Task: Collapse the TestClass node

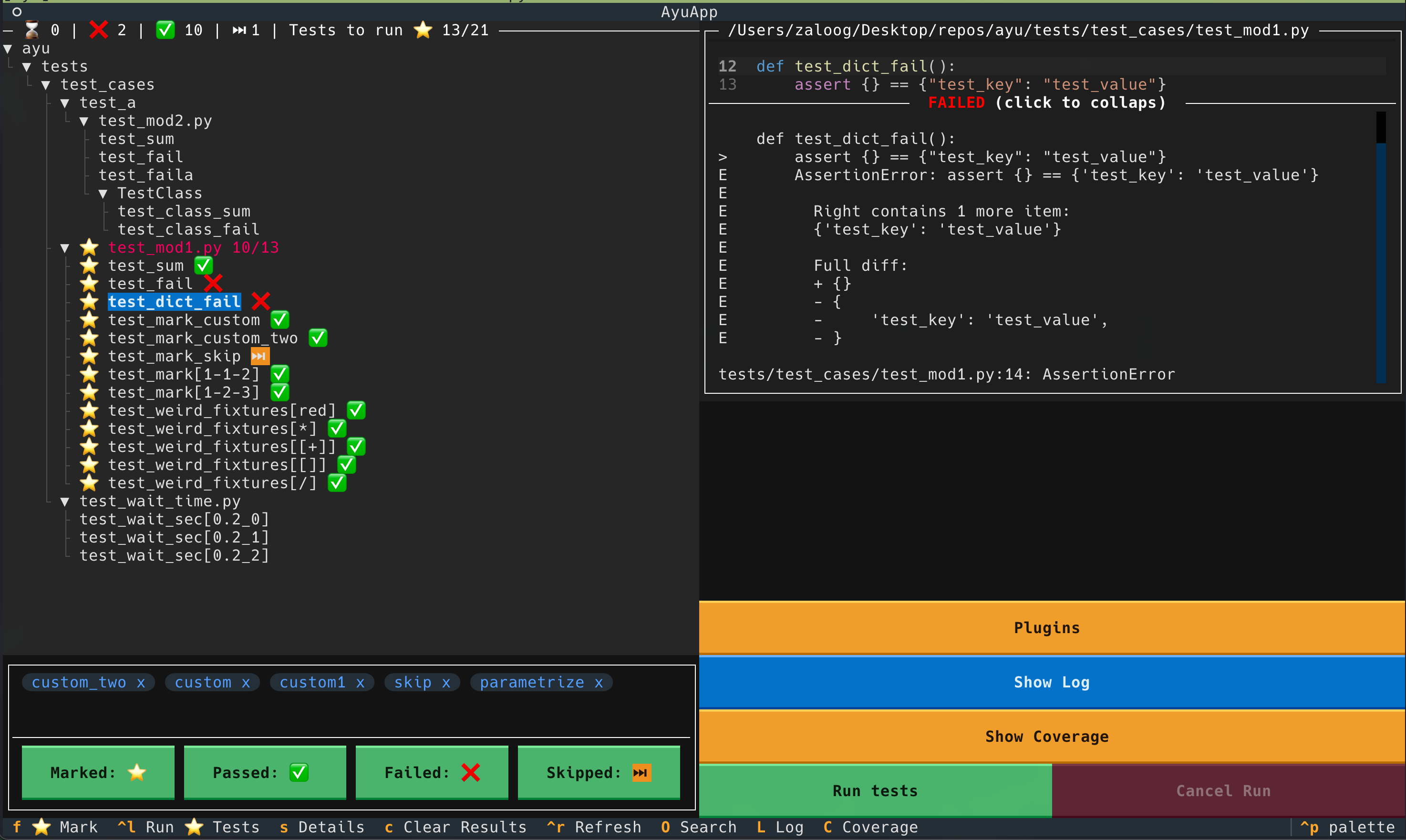Action: point(103,194)
